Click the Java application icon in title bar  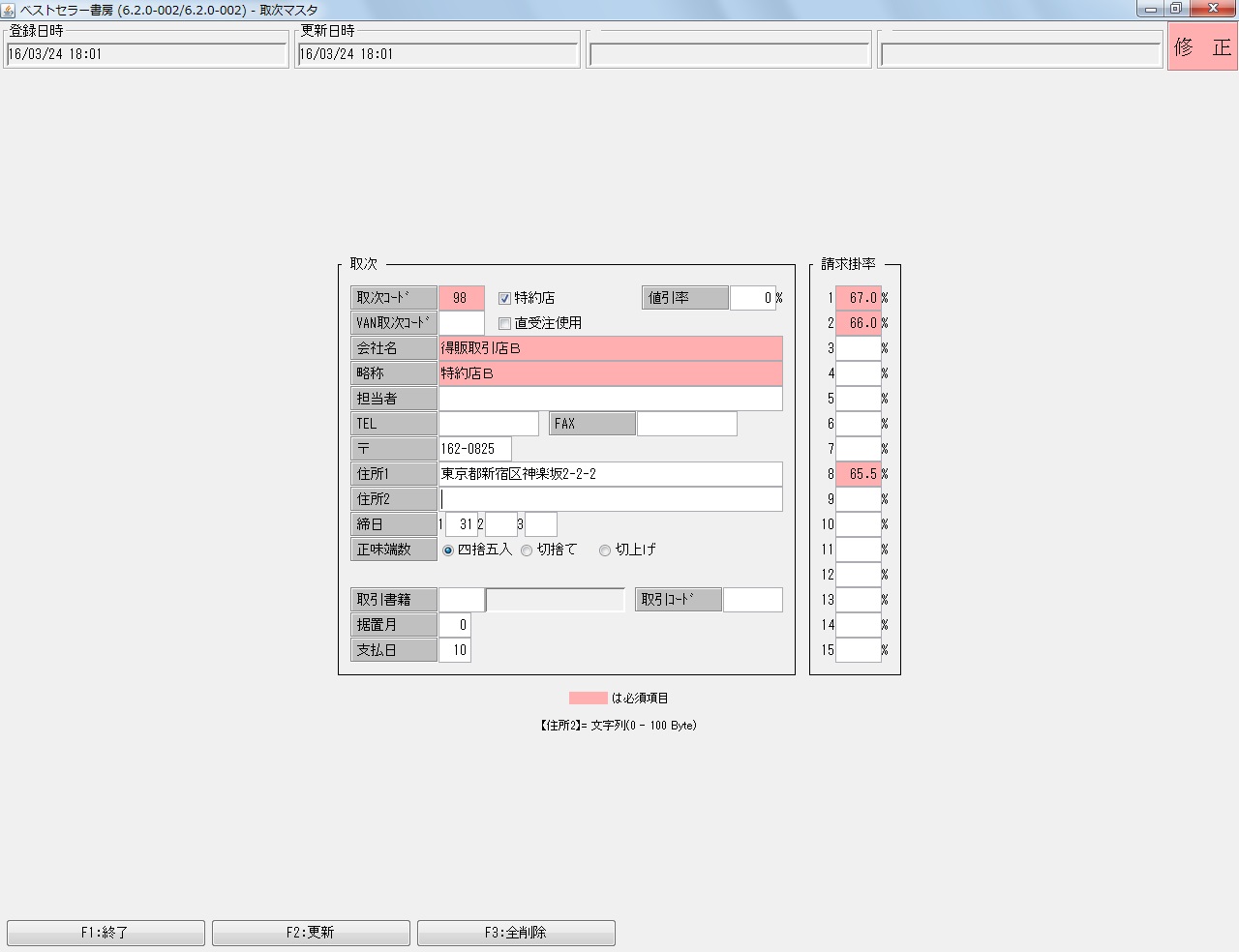point(9,10)
